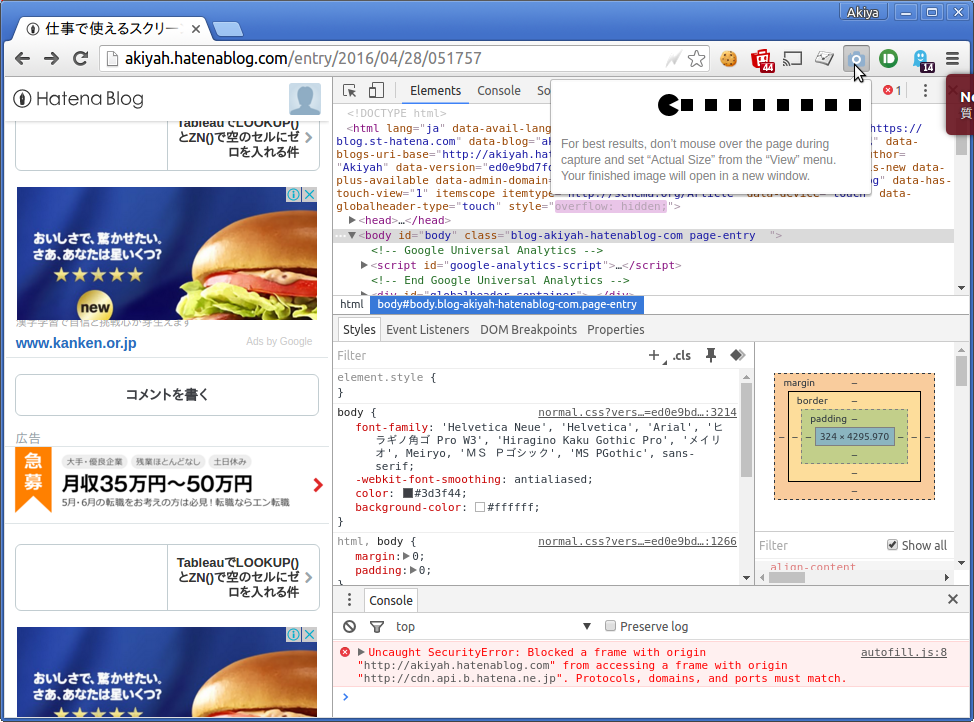This screenshot has width=974, height=722.
Task: Open the Properties tab
Action: [616, 329]
